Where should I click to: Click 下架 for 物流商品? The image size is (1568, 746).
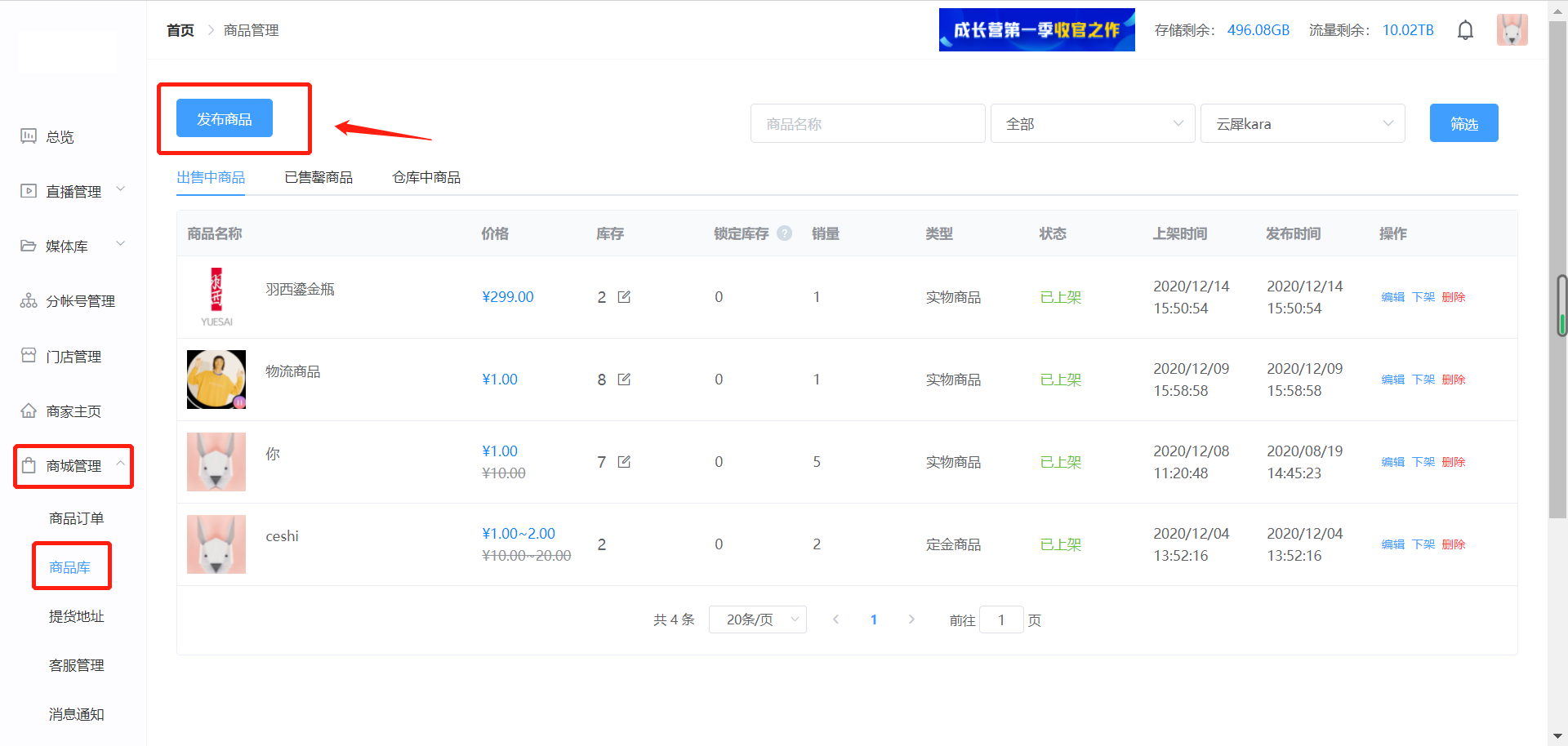point(1423,380)
